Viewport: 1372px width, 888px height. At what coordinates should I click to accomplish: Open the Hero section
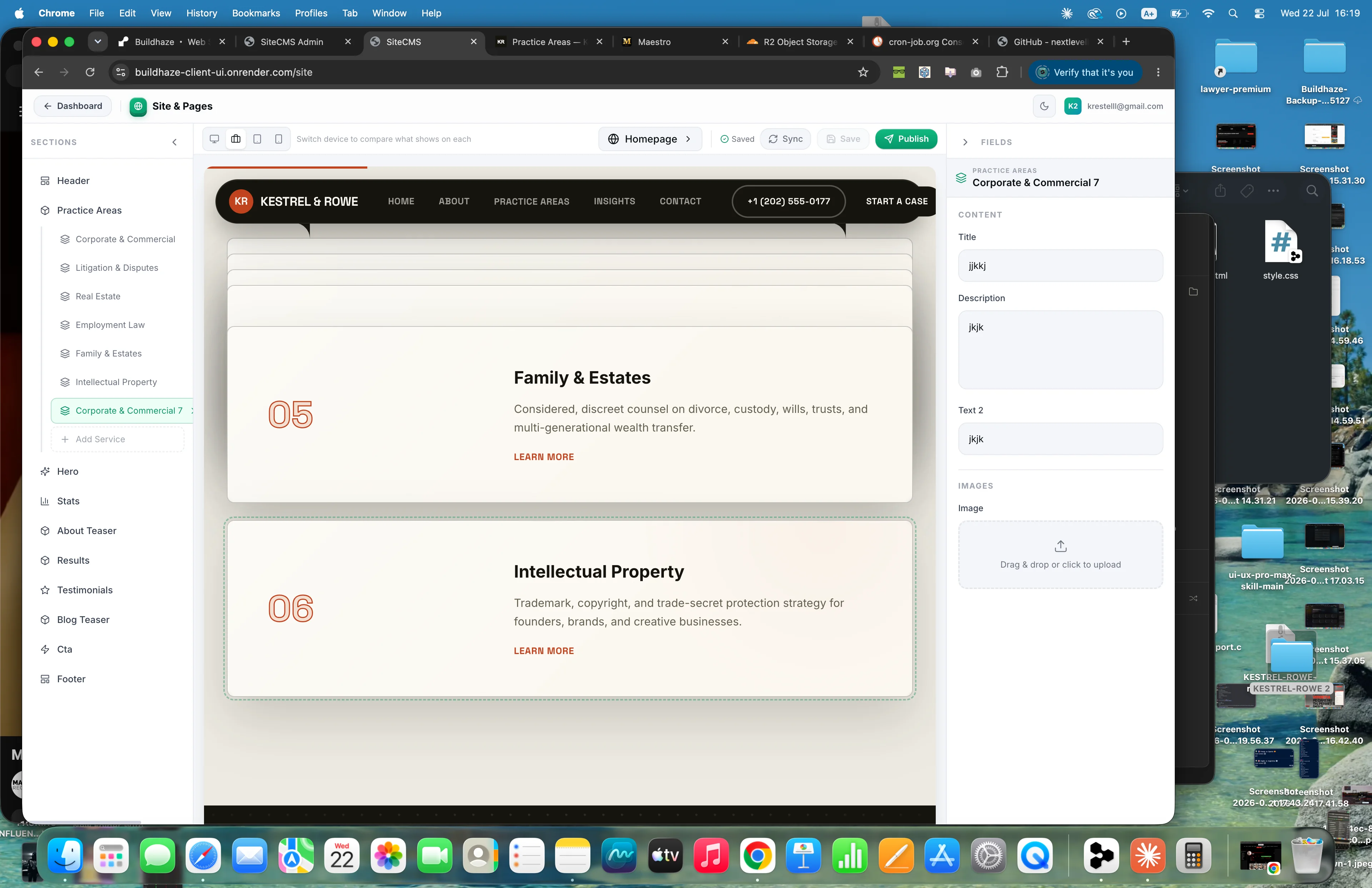[x=68, y=472]
